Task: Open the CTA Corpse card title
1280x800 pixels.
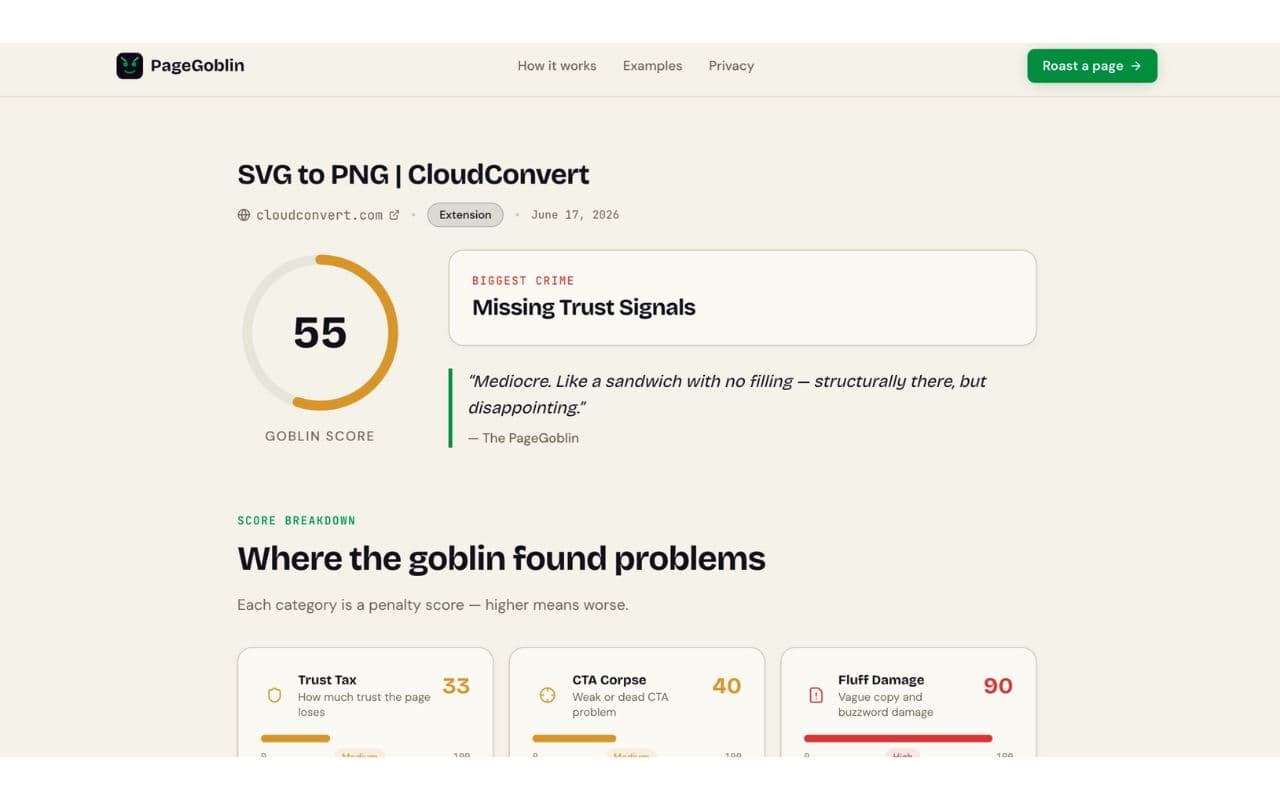Action: point(609,680)
